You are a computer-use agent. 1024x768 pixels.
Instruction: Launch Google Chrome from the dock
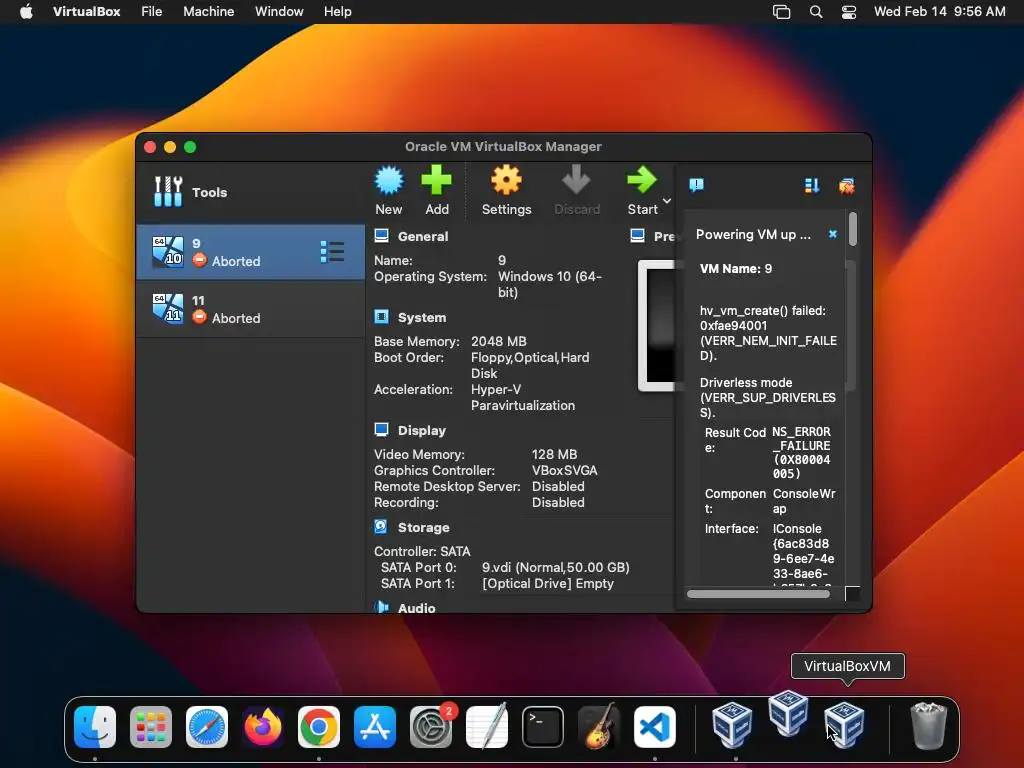point(319,727)
